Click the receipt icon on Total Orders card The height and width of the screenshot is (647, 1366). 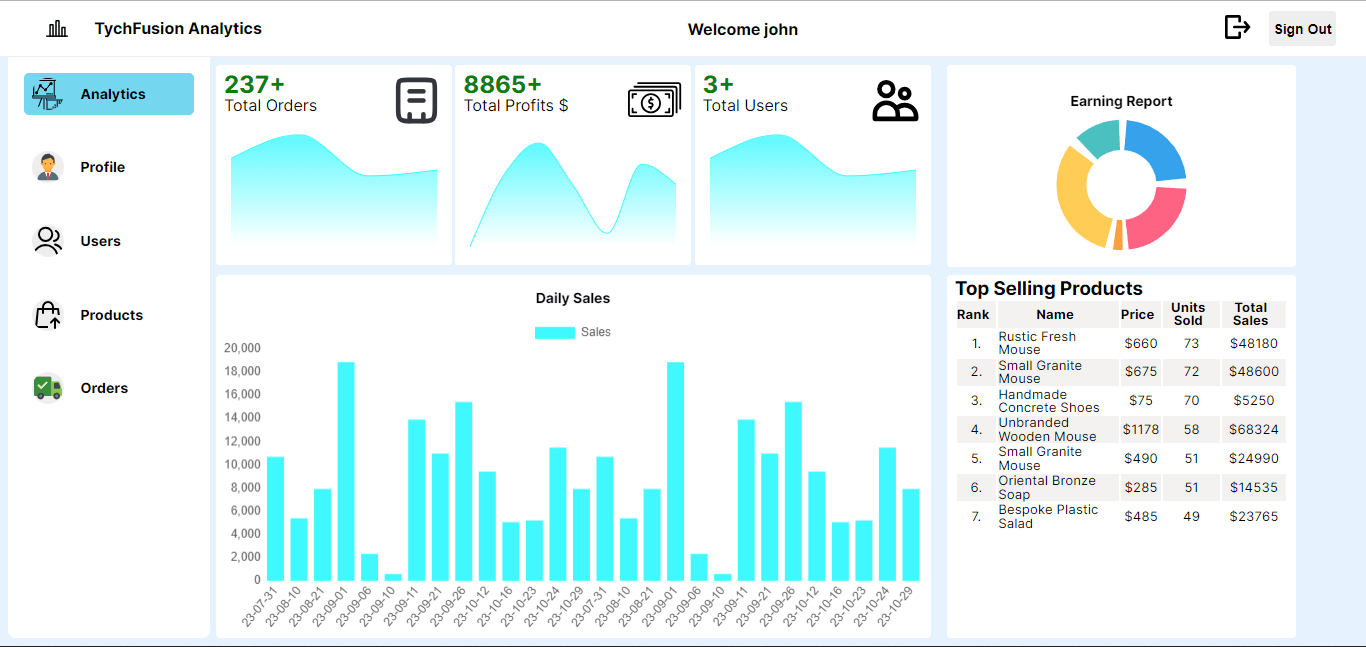pyautogui.click(x=417, y=100)
